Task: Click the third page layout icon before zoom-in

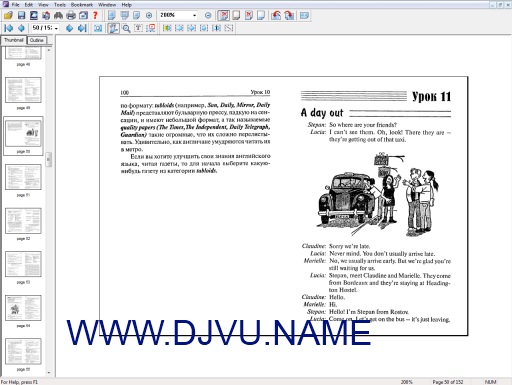Action: tap(137, 15)
